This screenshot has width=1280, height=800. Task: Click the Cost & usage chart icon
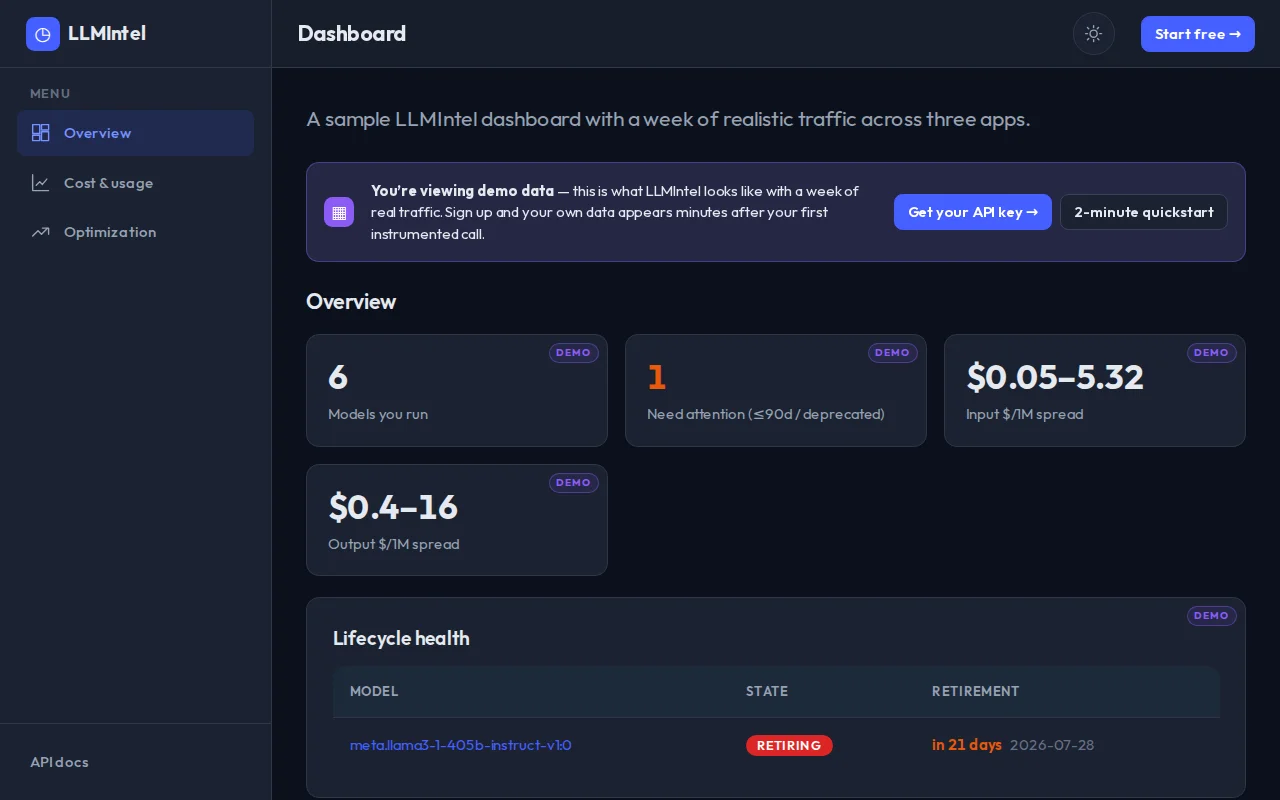pyautogui.click(x=41, y=183)
